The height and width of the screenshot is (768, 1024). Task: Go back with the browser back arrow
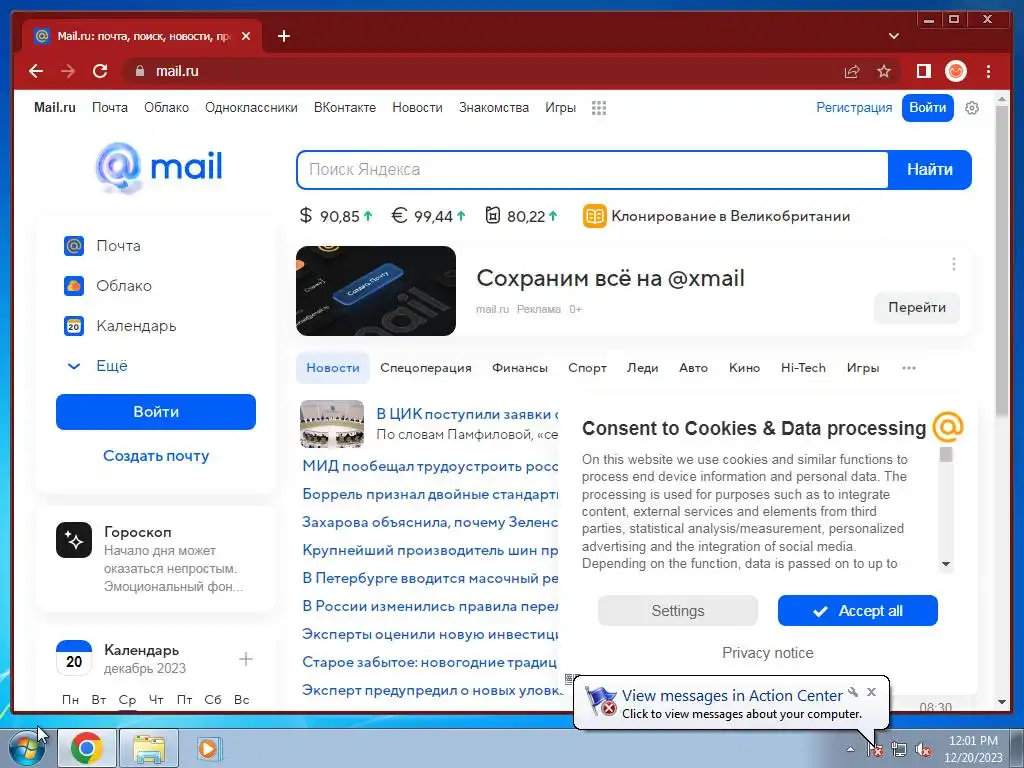point(36,71)
